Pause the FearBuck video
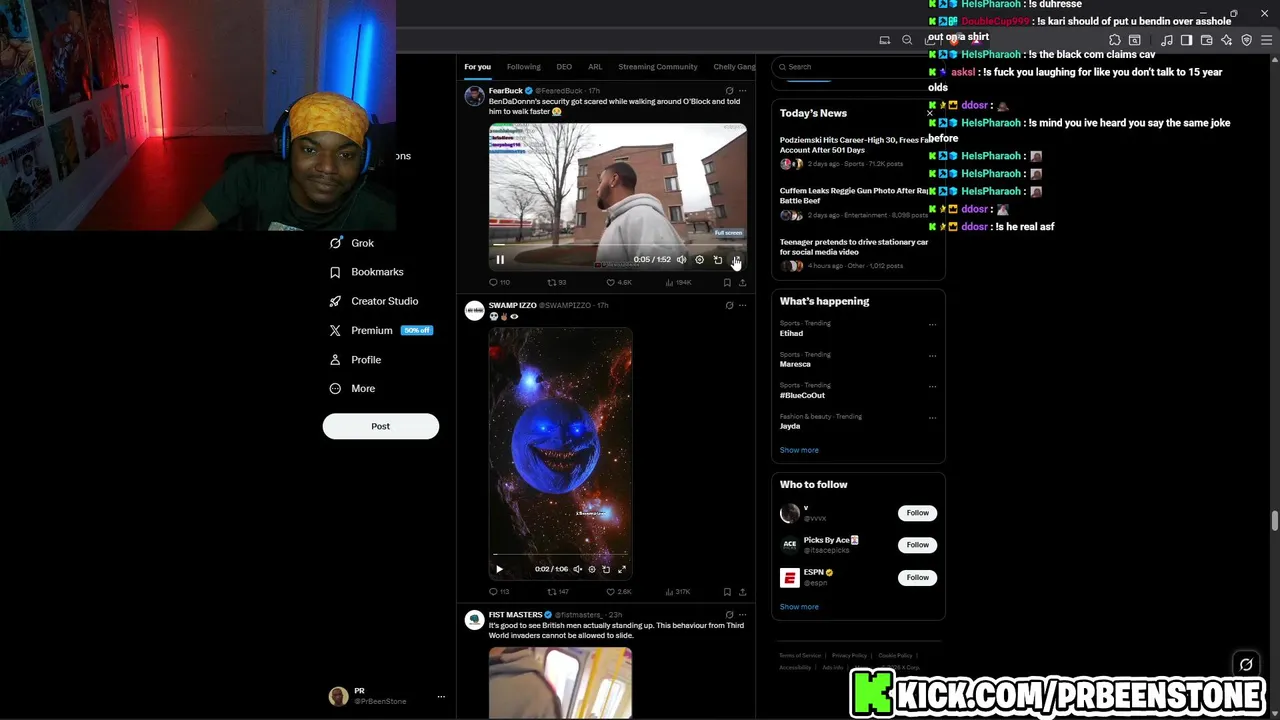 coord(500,260)
